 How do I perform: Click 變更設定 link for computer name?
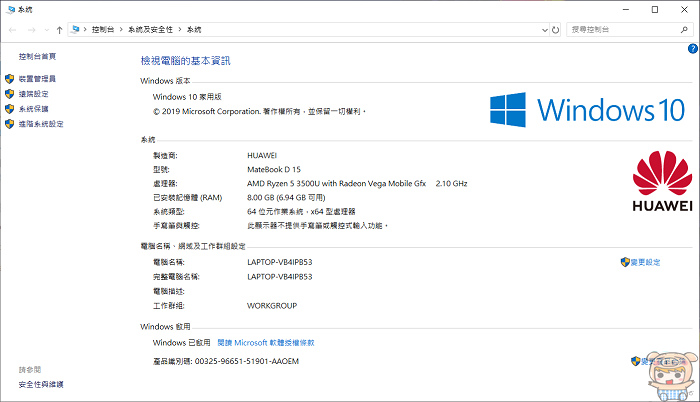coord(645,262)
